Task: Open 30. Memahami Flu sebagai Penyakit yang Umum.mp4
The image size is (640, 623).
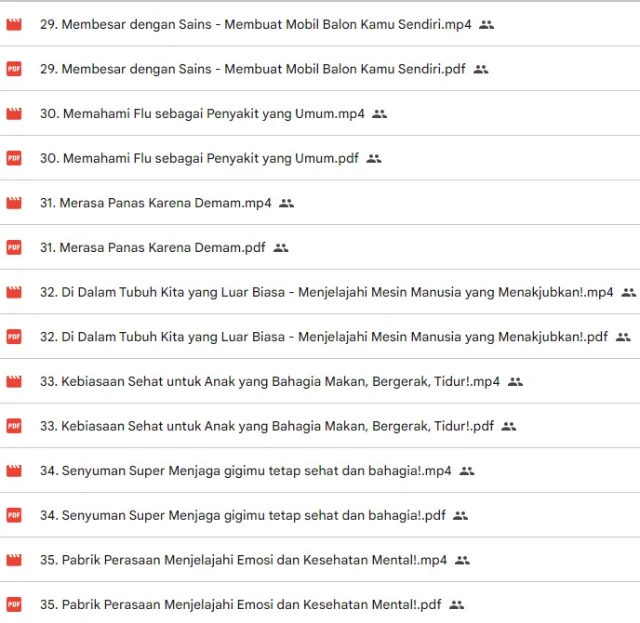Action: (202, 114)
